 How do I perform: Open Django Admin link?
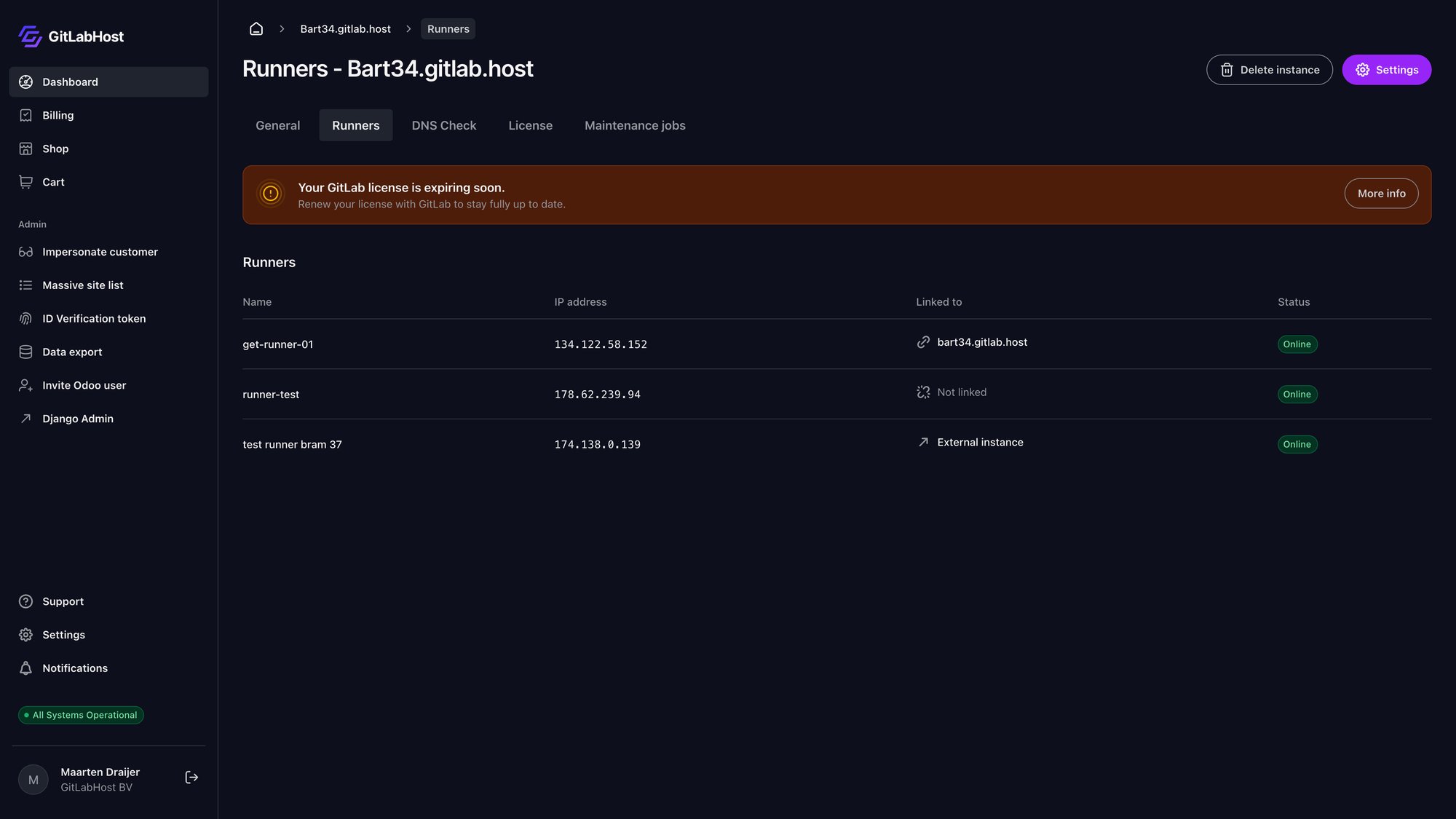77,419
